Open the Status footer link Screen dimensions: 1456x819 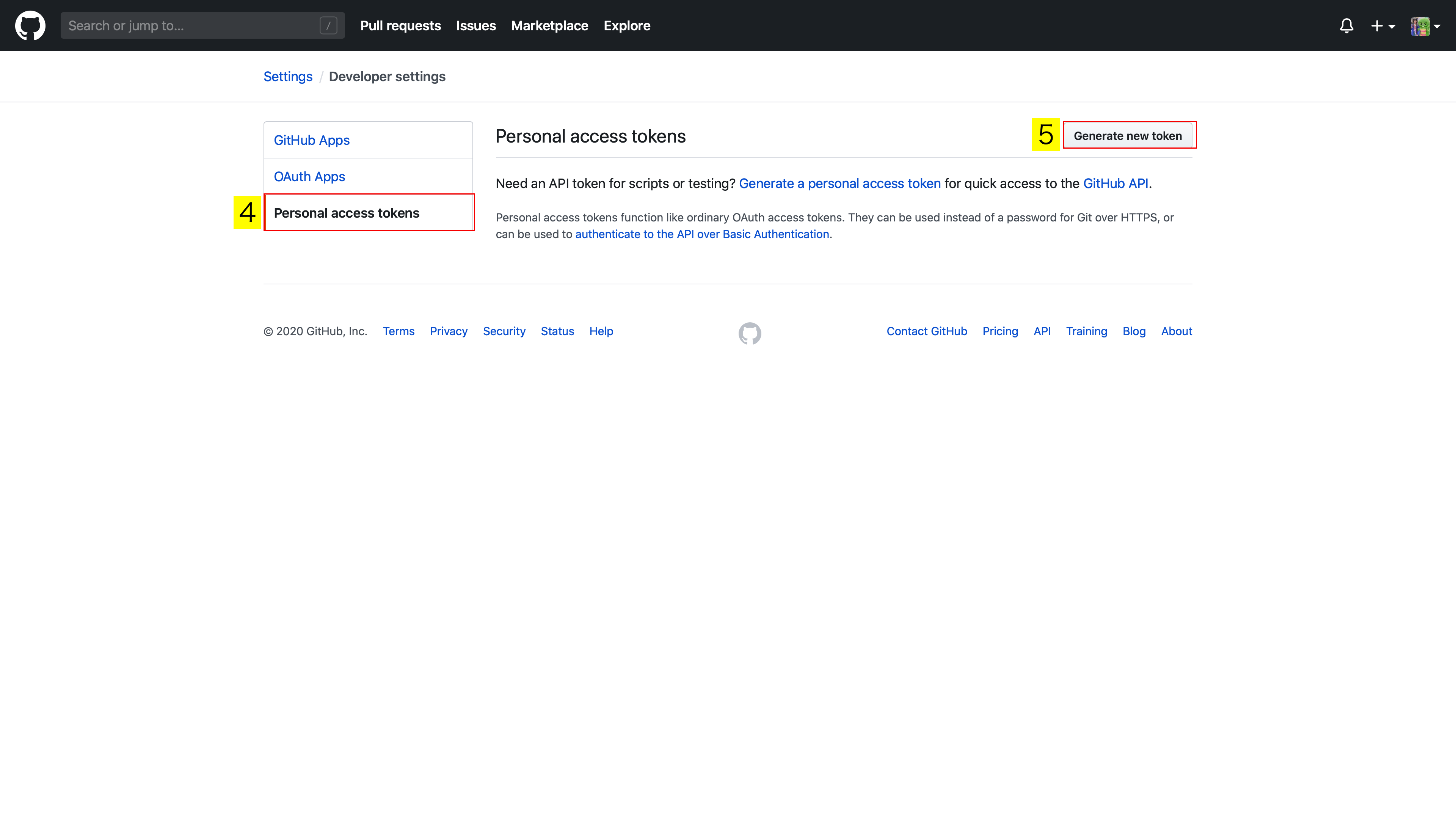[x=557, y=331]
